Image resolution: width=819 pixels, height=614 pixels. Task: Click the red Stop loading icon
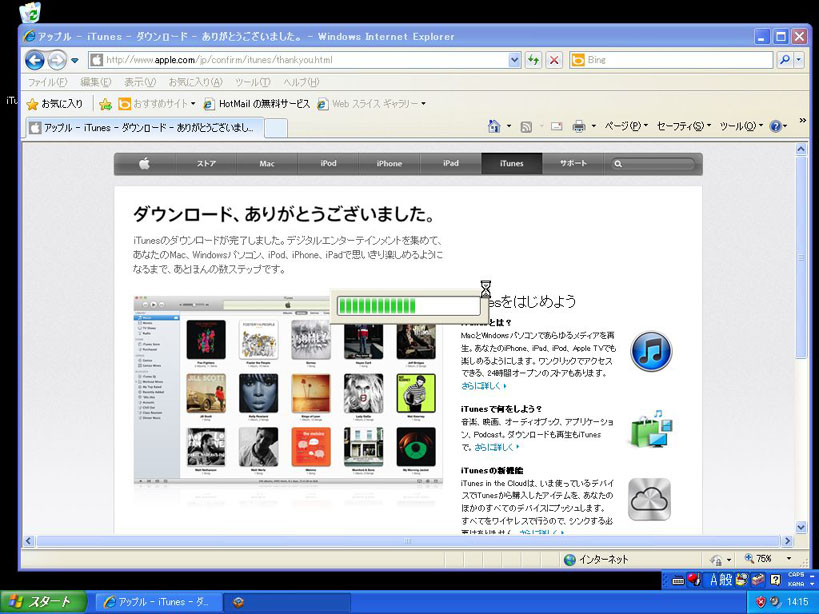pyautogui.click(x=554, y=60)
